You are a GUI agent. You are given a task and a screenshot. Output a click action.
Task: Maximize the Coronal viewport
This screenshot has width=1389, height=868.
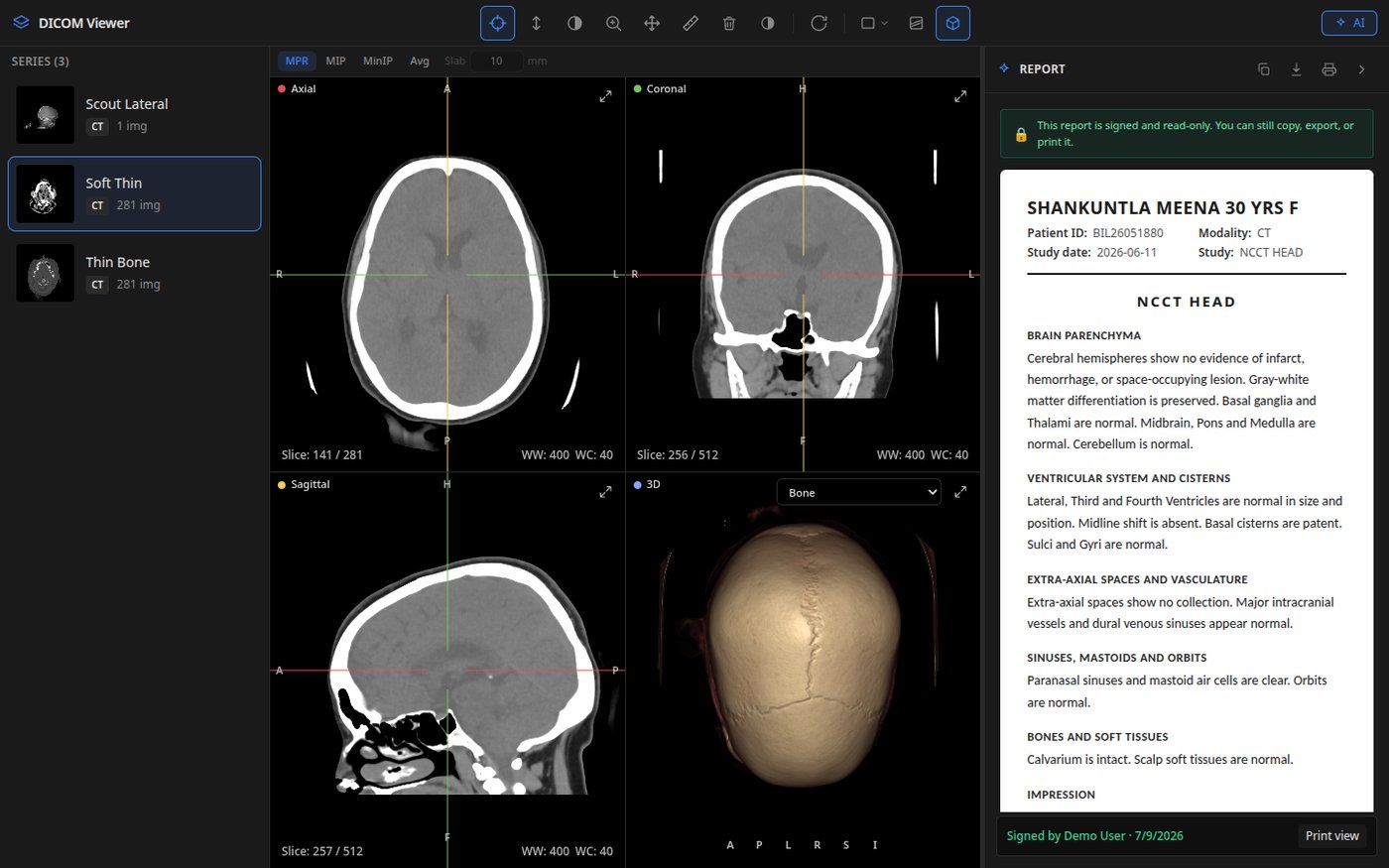tap(960, 96)
